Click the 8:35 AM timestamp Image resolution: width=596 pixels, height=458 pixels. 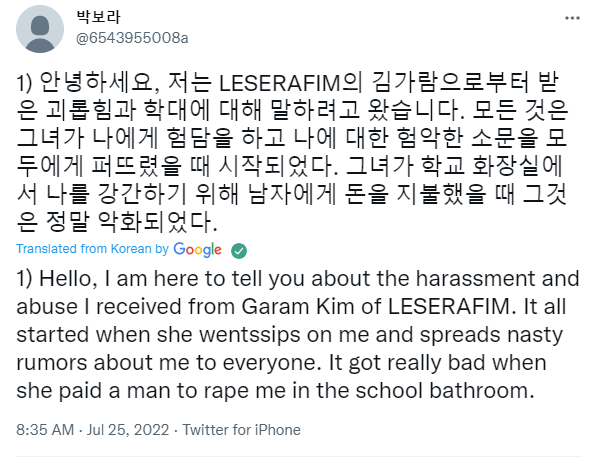pyautogui.click(x=45, y=430)
